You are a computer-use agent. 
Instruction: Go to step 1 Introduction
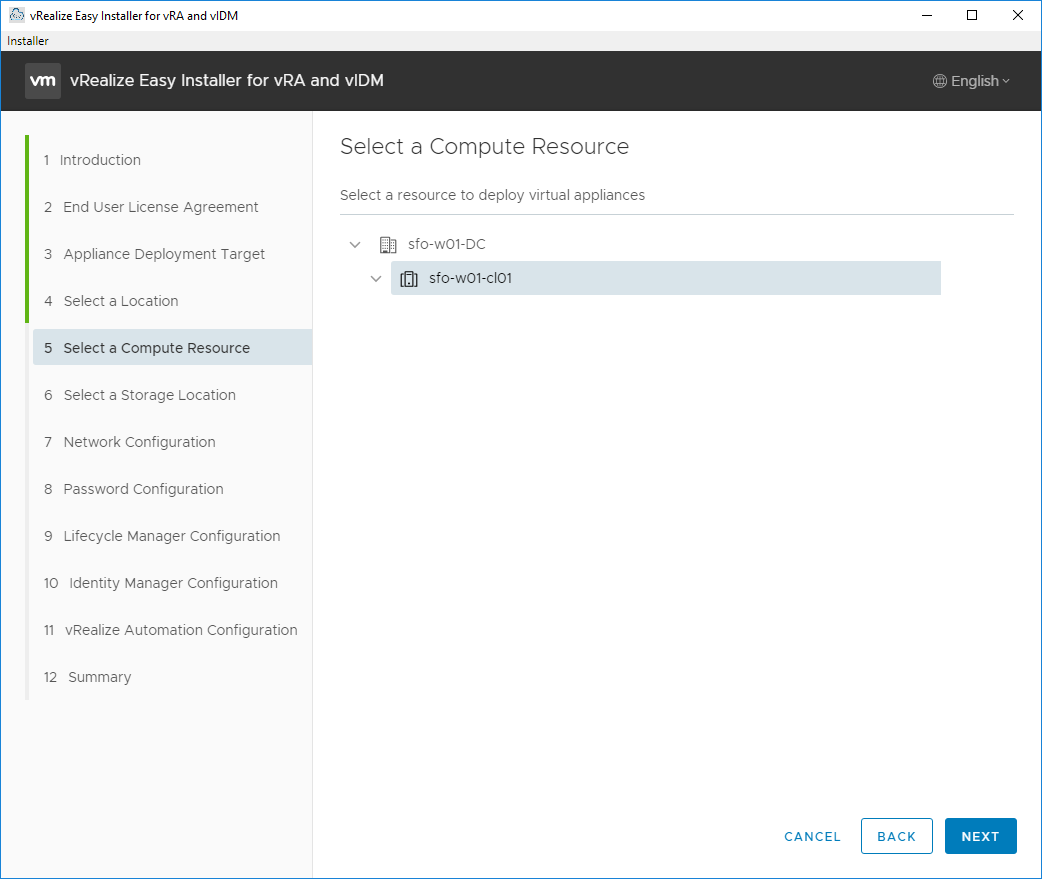(x=92, y=160)
